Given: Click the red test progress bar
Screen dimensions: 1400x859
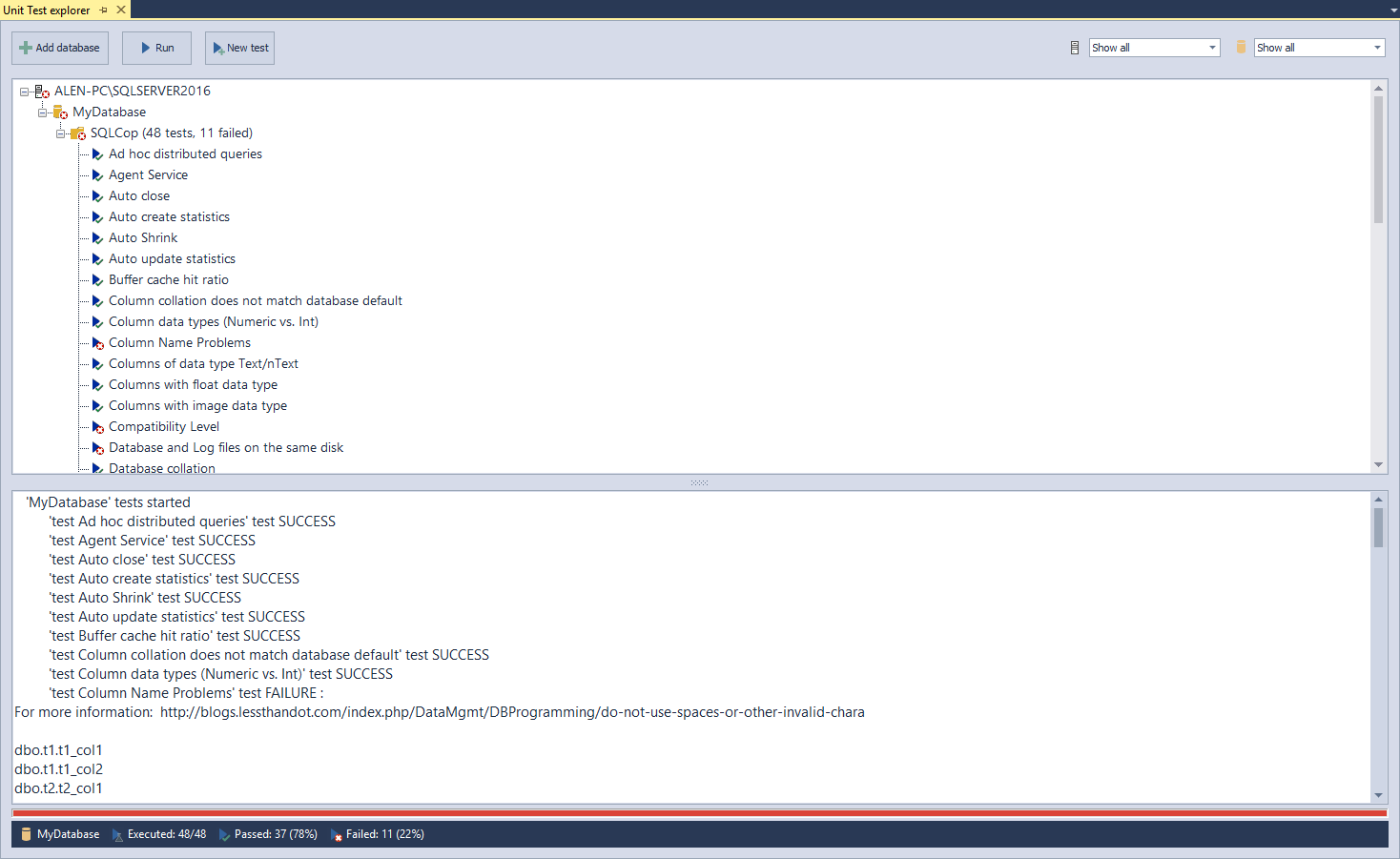Looking at the screenshot, I should click(699, 813).
